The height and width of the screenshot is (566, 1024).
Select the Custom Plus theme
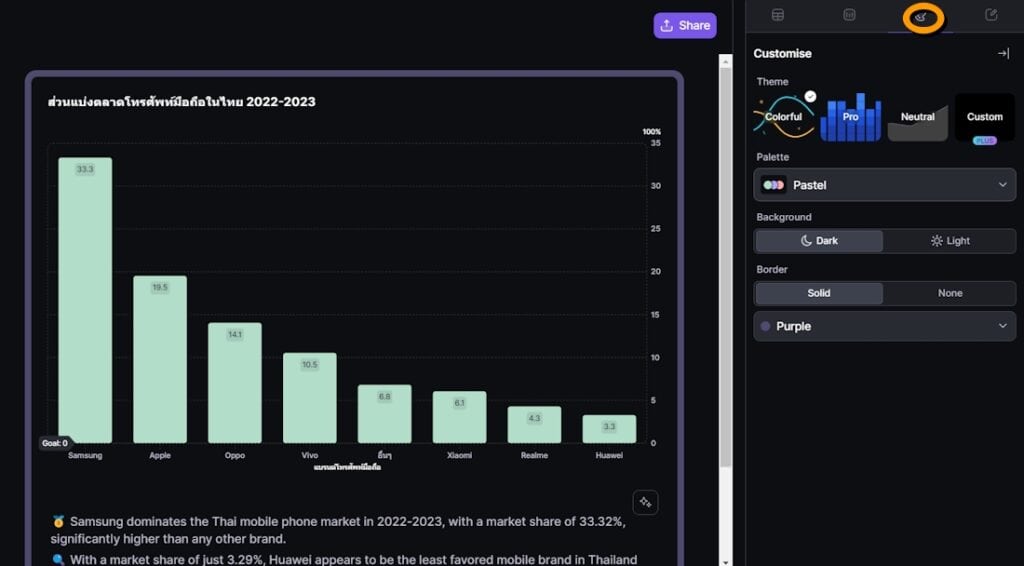click(984, 117)
